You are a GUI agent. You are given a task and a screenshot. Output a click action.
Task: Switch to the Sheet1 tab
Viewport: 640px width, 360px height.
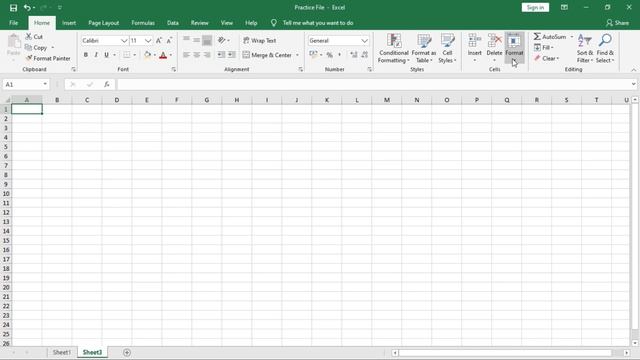click(x=62, y=352)
